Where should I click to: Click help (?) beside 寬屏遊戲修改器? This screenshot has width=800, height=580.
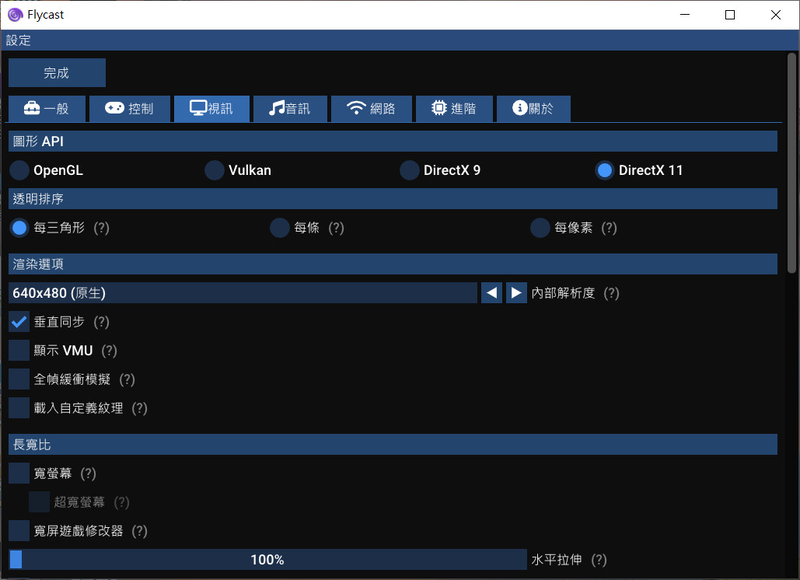140,531
